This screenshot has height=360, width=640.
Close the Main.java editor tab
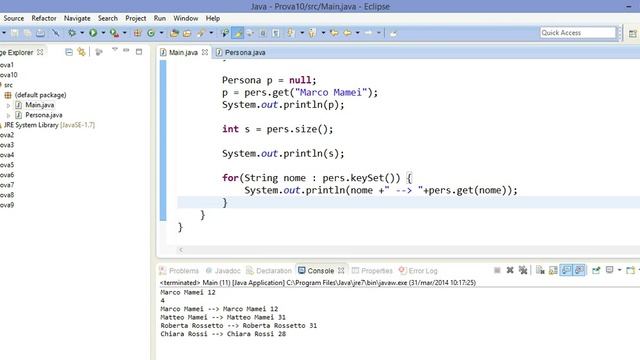click(x=205, y=52)
